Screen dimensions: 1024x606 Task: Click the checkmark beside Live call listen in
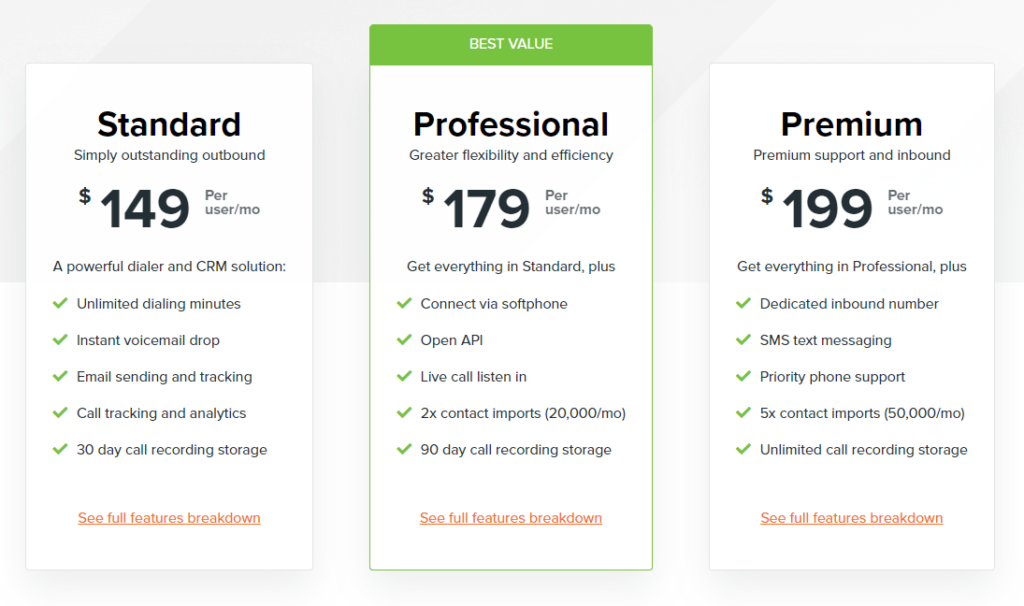point(404,376)
